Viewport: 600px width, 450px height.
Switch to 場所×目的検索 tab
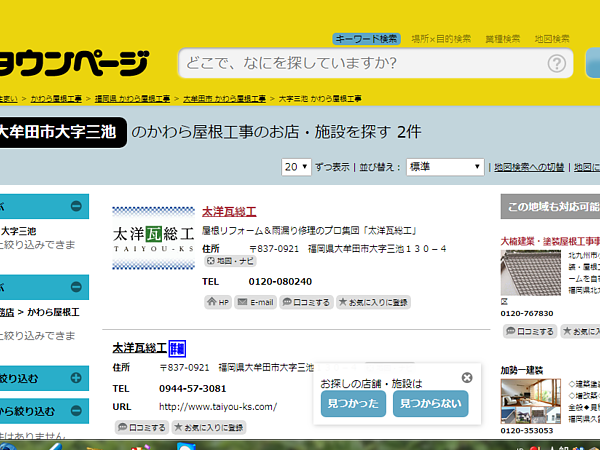click(441, 39)
